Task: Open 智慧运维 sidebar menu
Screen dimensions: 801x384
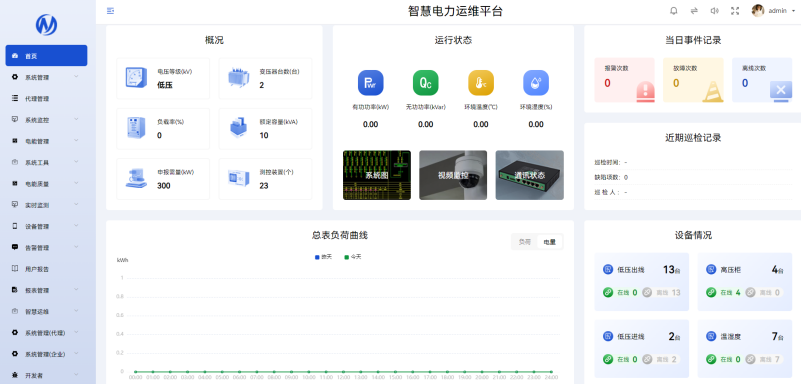Action: tap(46, 311)
